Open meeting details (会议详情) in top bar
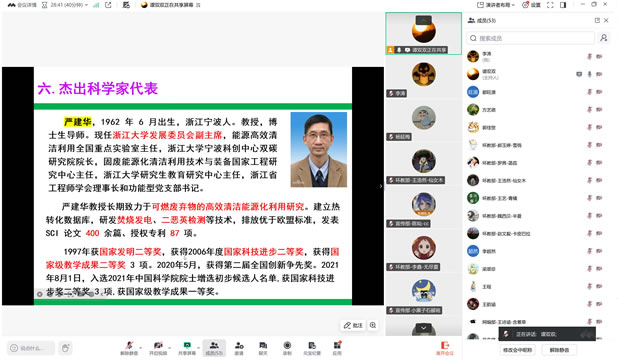618x362 pixels. [x=22, y=5]
